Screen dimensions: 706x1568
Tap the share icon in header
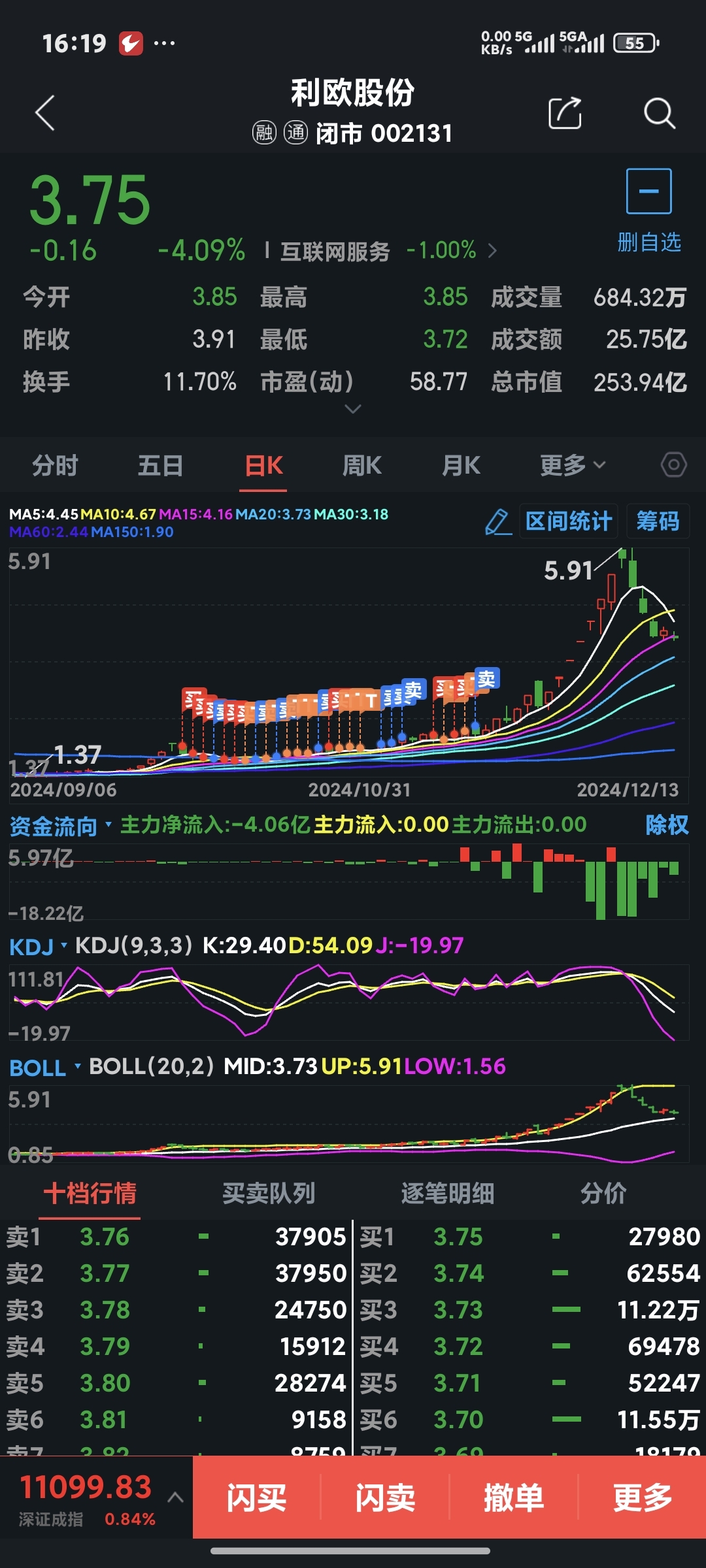tap(565, 113)
